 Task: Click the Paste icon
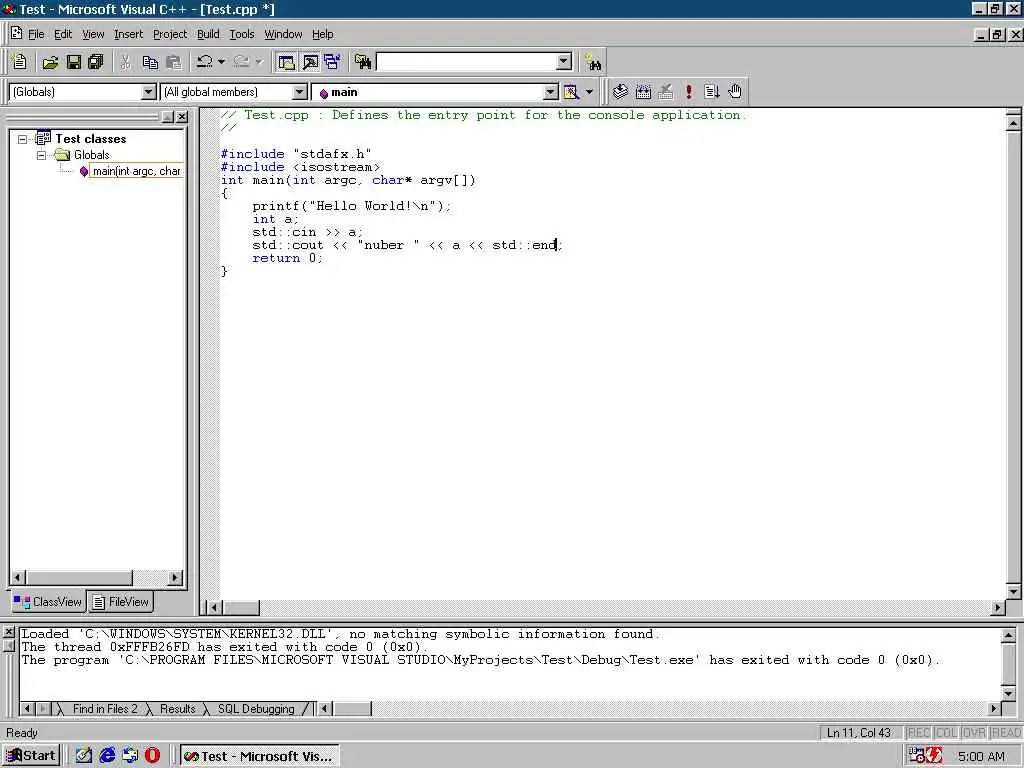[x=174, y=62]
